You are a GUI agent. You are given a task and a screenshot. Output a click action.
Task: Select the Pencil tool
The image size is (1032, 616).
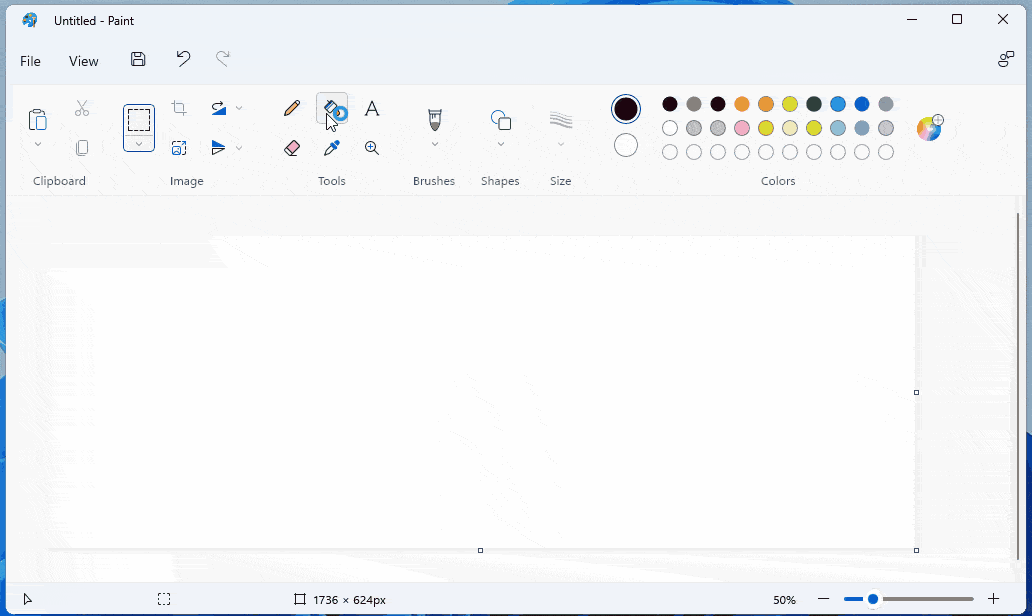coord(291,108)
